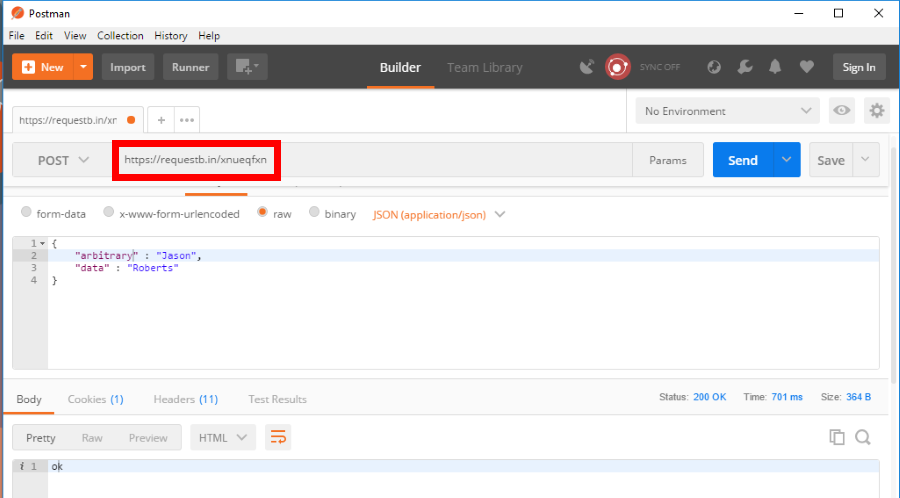Viewport: 900px width, 498px height.
Task: Open the No Environment dropdown
Action: (727, 111)
